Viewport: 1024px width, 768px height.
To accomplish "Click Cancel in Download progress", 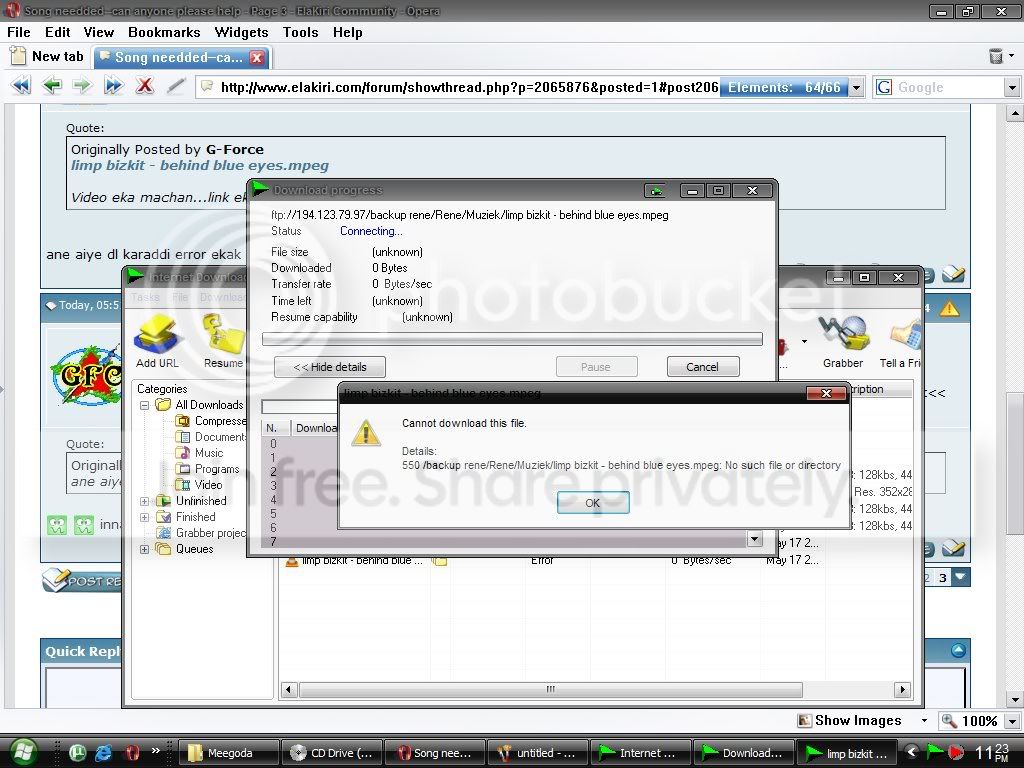I will click(x=703, y=367).
